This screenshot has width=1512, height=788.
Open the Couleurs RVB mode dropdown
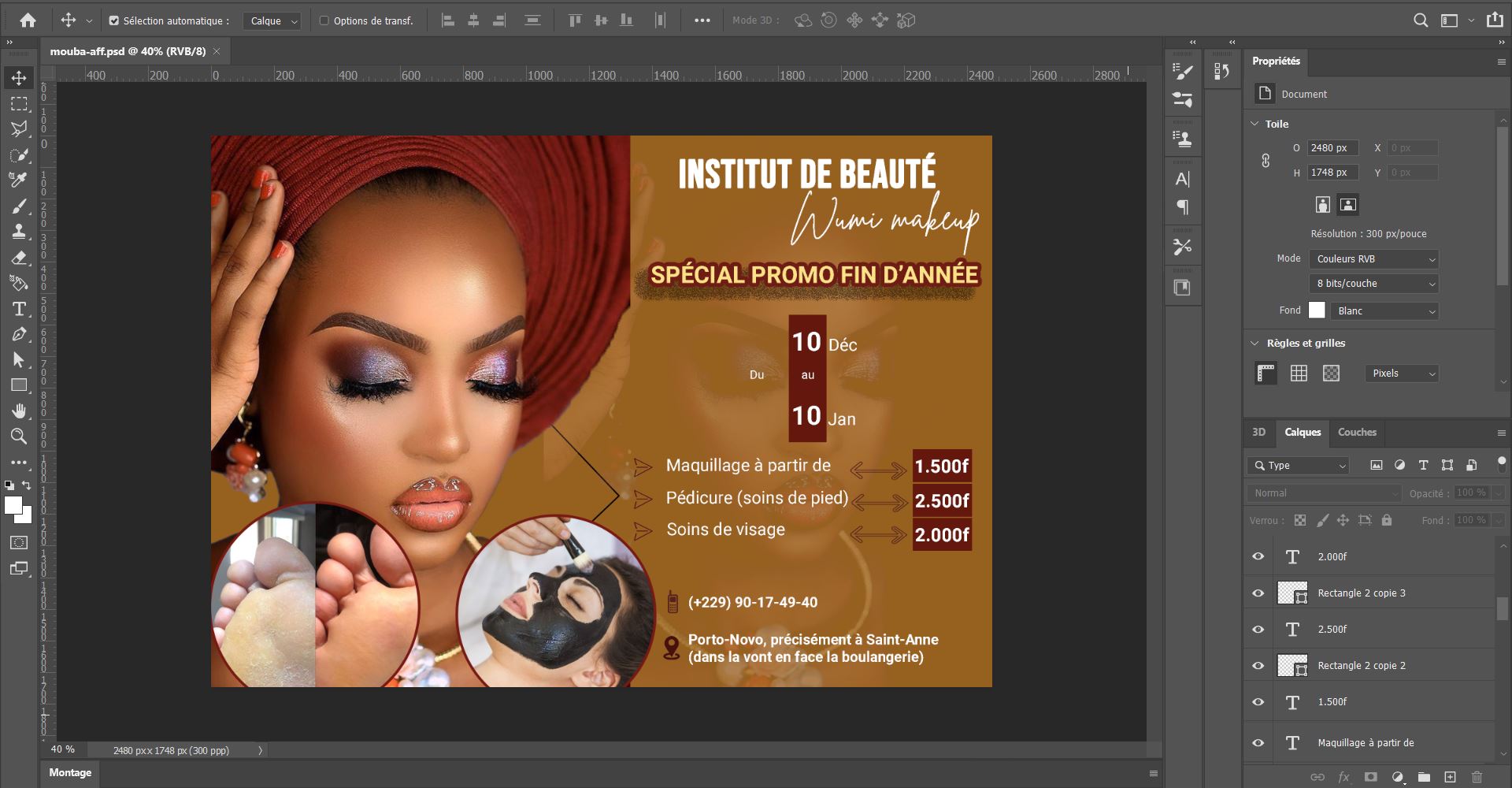click(1374, 259)
